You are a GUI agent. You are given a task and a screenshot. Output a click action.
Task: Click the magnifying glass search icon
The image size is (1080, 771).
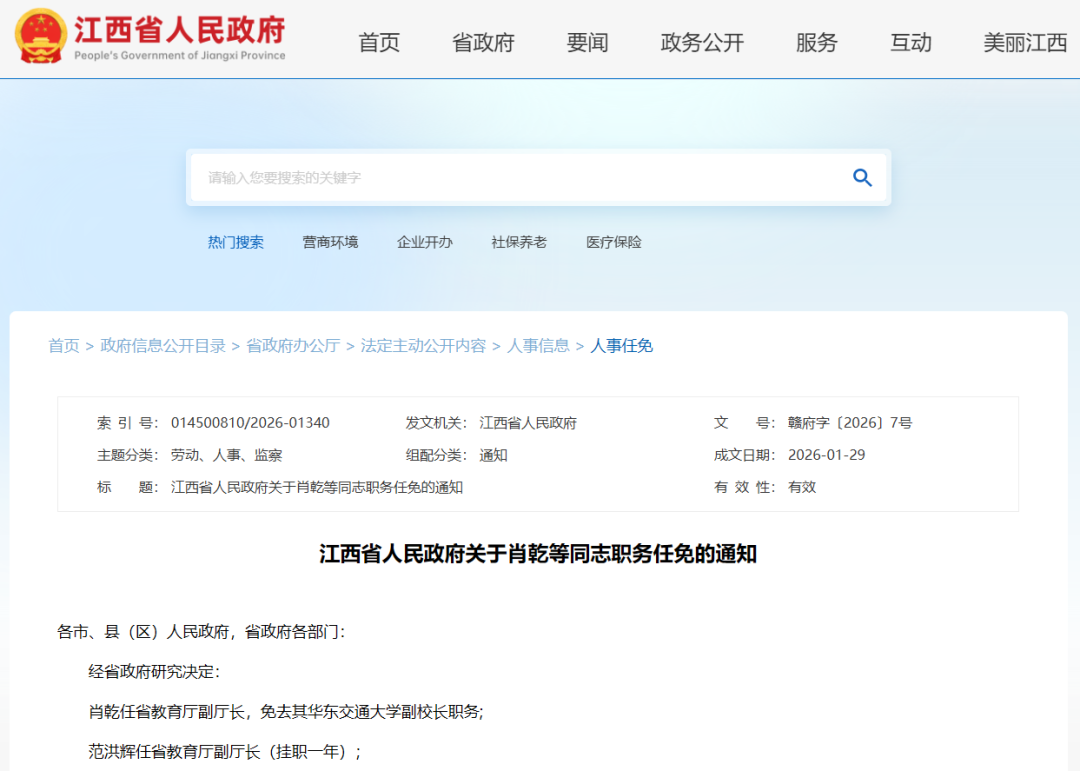tap(862, 178)
